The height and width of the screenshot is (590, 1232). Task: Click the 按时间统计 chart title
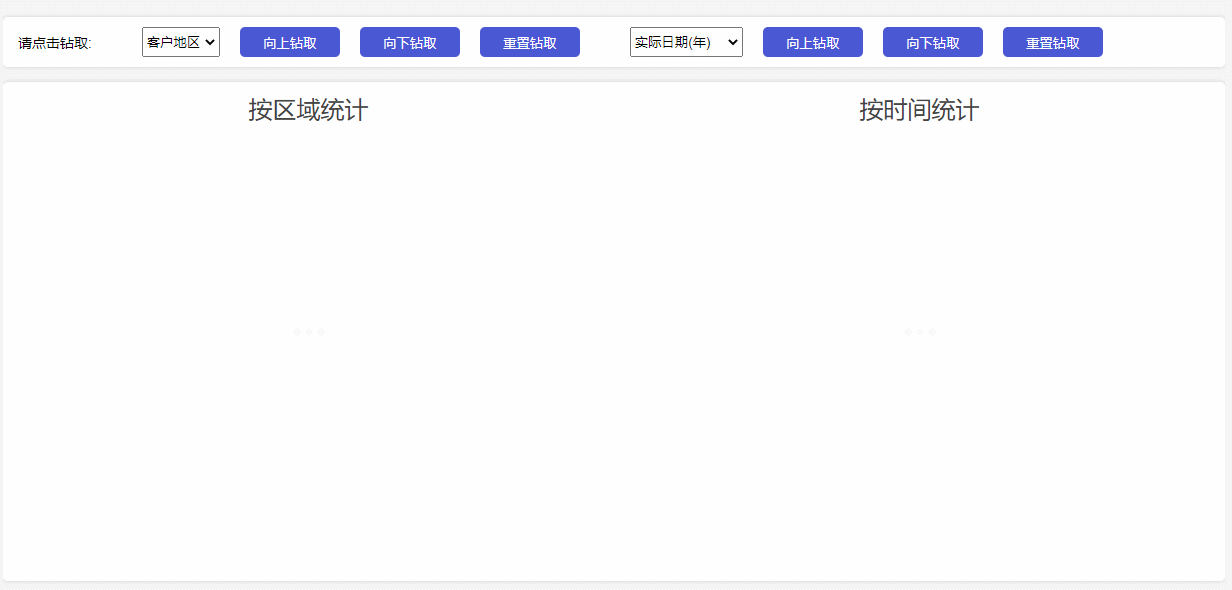coord(920,110)
